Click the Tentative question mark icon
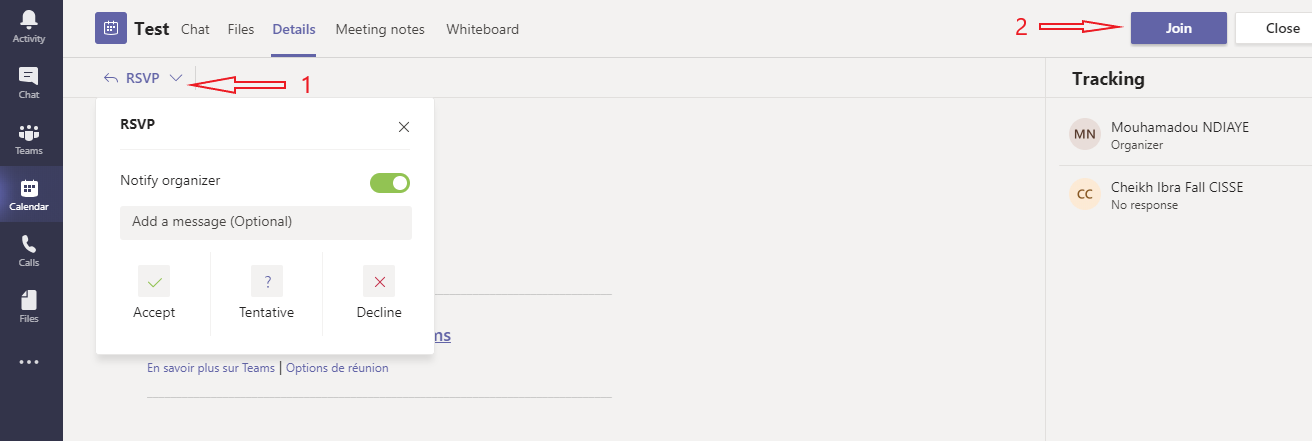 point(267,282)
